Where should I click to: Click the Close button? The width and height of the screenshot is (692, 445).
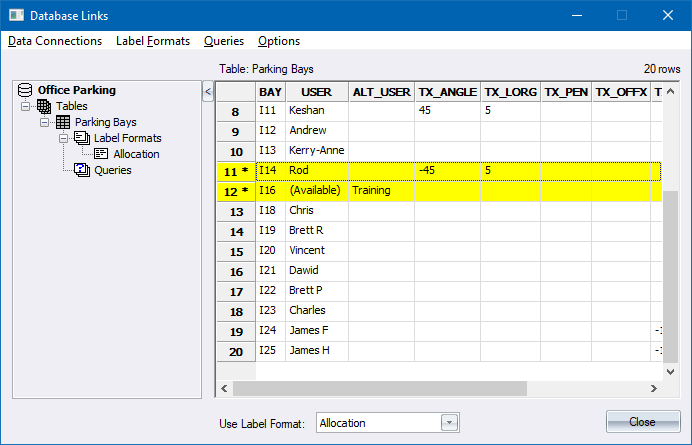coord(642,422)
